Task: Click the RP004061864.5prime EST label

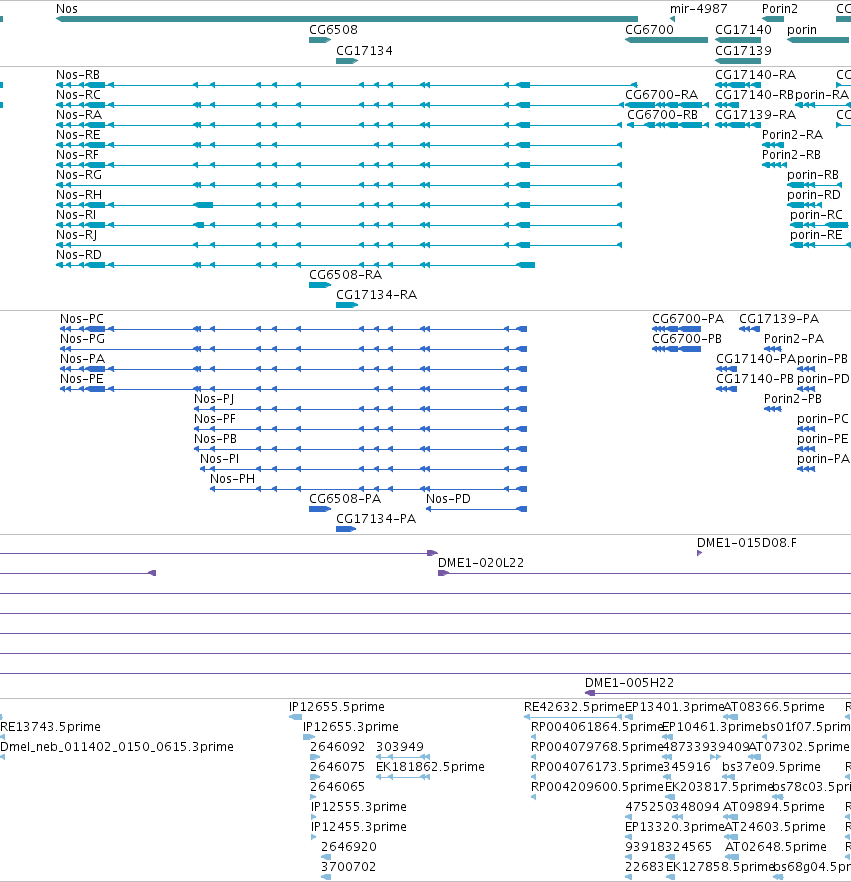Action: (597, 727)
